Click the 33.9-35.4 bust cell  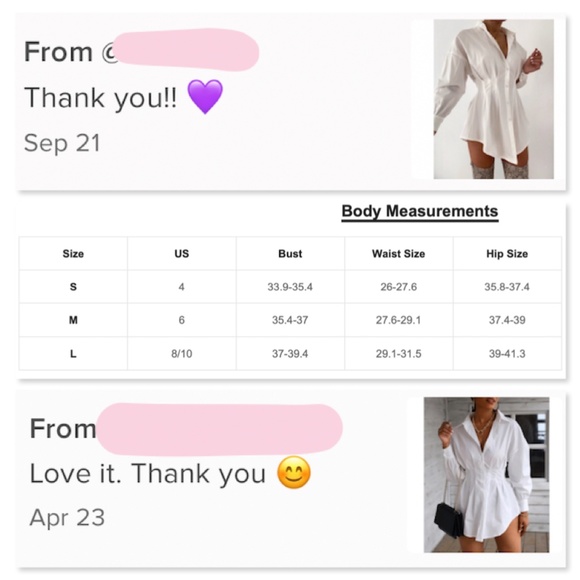[290, 287]
